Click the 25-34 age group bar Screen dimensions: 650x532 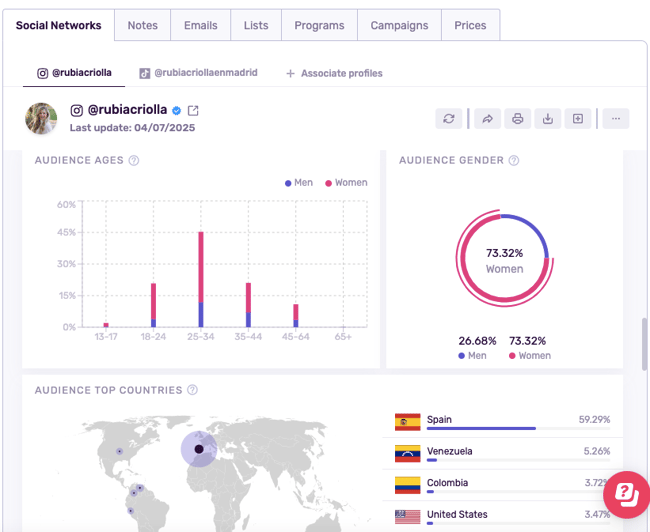(201, 280)
